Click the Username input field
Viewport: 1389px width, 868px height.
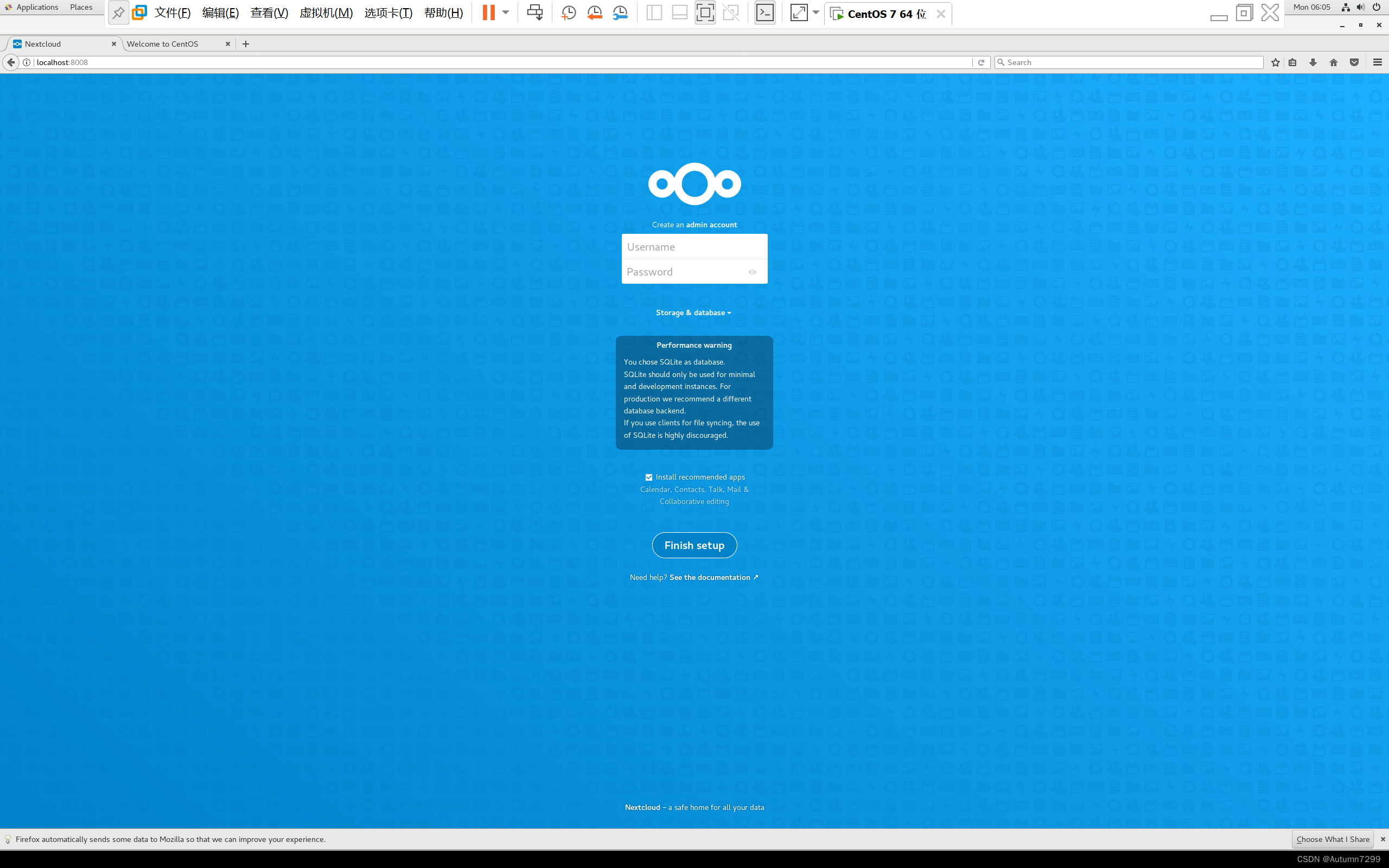click(x=694, y=247)
